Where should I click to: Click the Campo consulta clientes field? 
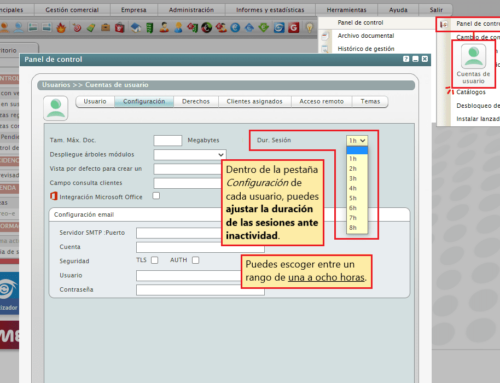(188, 183)
